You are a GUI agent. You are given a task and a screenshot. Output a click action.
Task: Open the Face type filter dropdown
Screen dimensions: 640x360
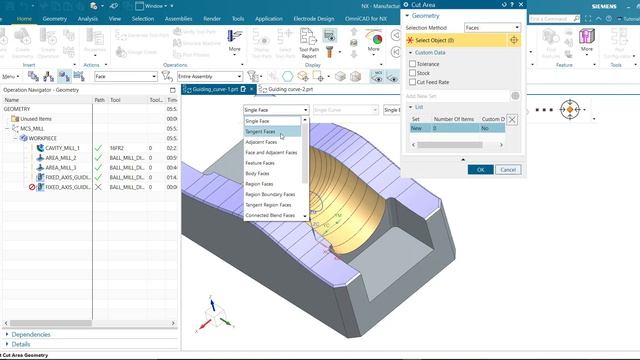pyautogui.click(x=126, y=76)
